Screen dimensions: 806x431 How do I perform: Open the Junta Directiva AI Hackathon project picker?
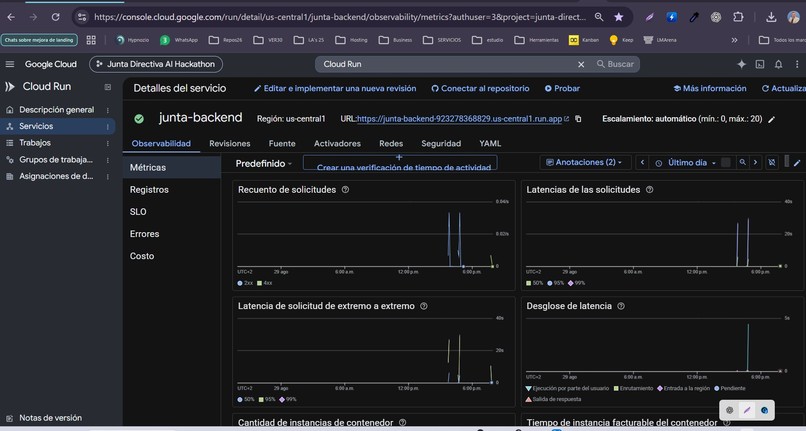pos(156,64)
